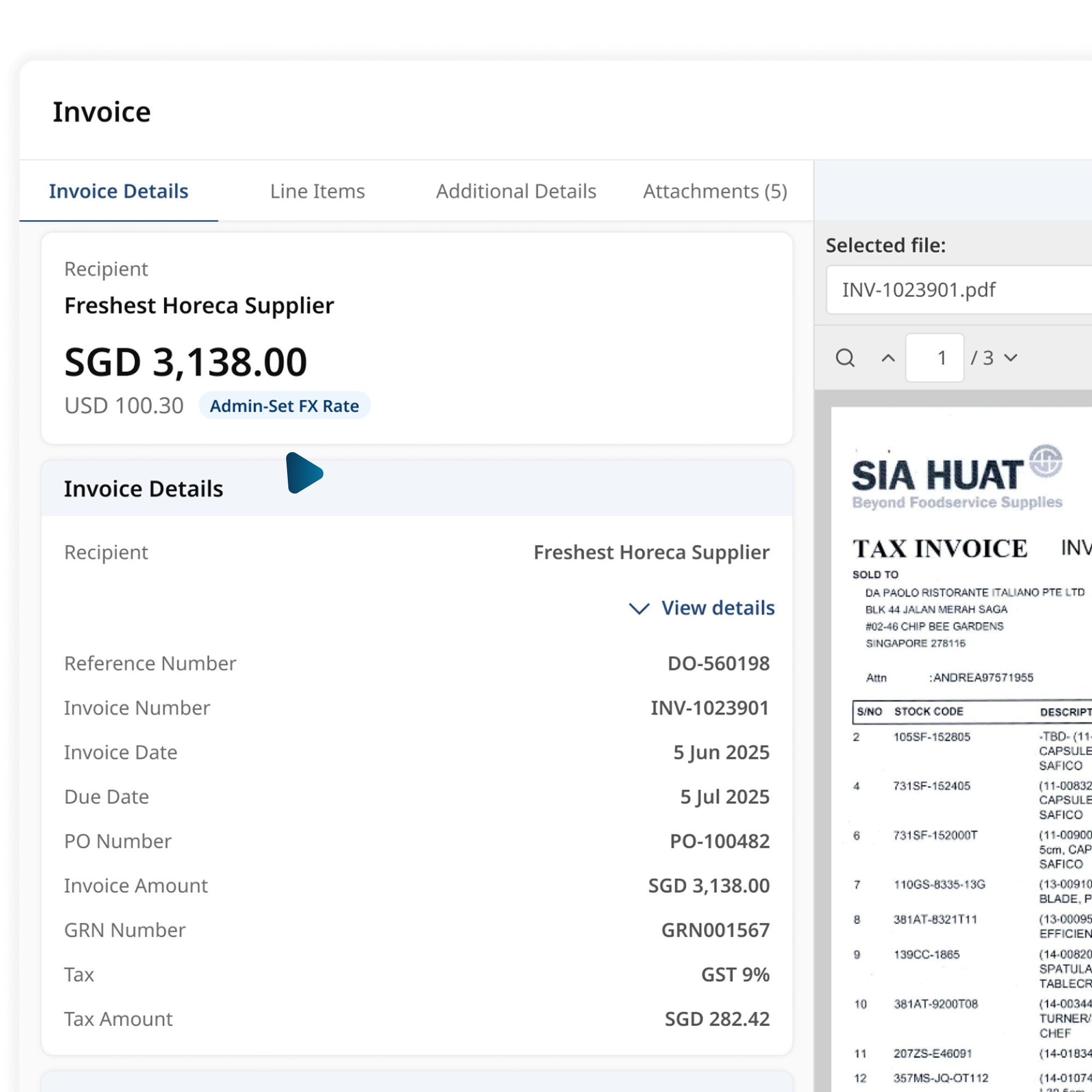Click the SIA HUAT logo in the PDF

(957, 477)
